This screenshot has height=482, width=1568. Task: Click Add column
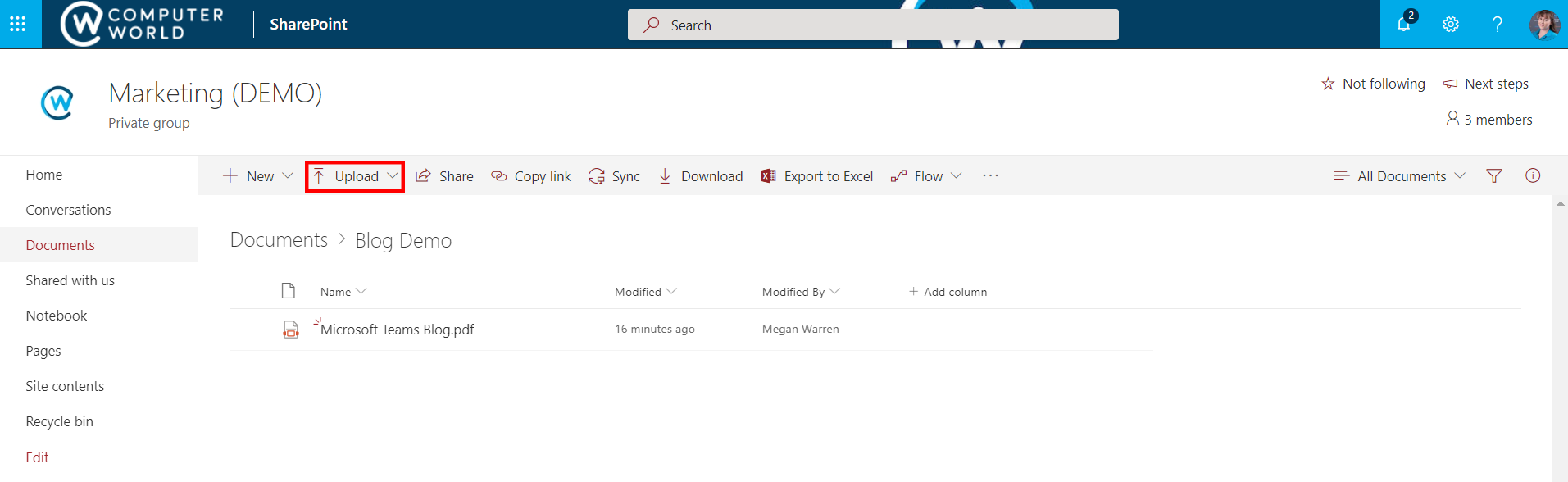pyautogui.click(x=948, y=292)
